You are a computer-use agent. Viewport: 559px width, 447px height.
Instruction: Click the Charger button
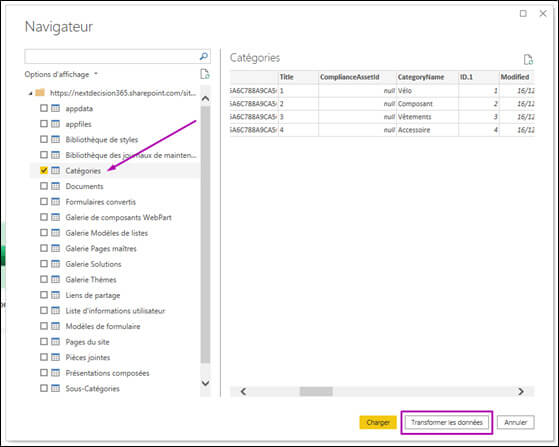point(378,422)
